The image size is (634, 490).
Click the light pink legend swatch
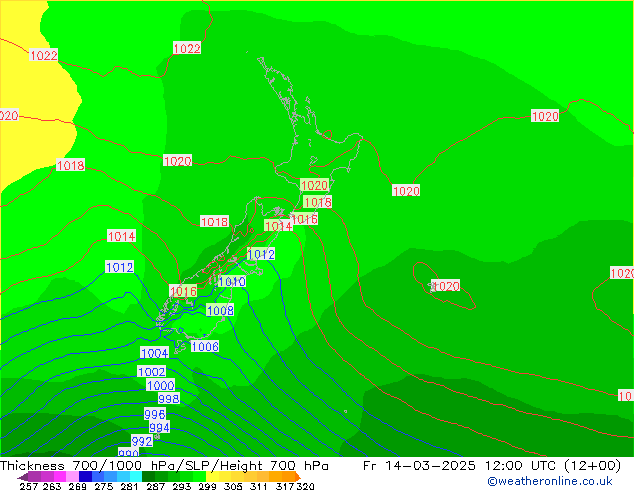coord(72,477)
